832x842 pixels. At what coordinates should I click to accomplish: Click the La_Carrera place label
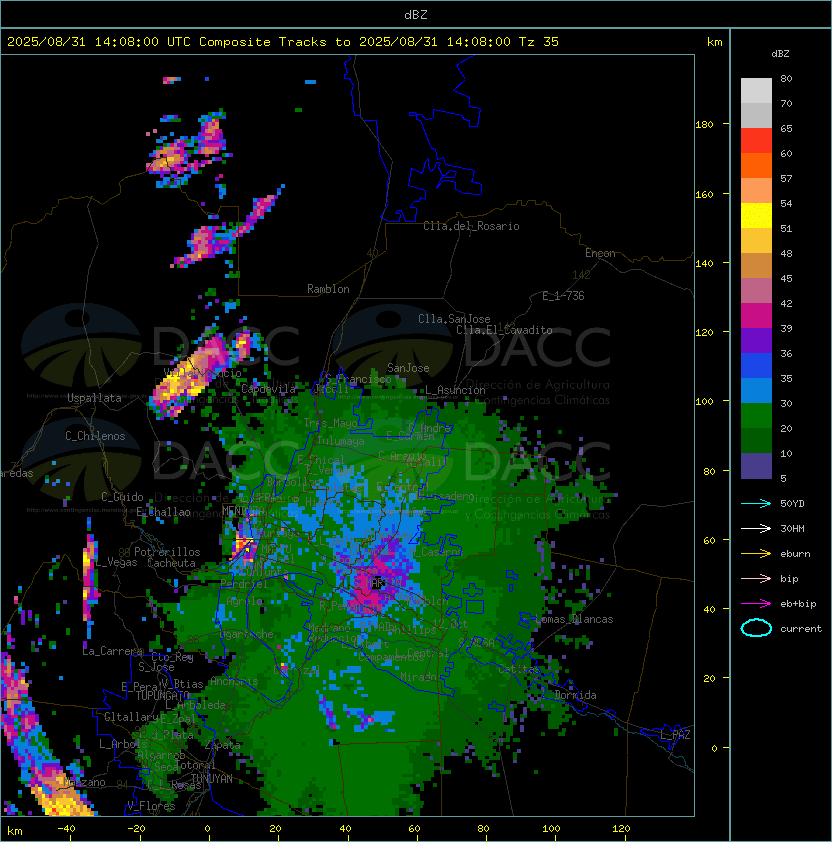(113, 651)
